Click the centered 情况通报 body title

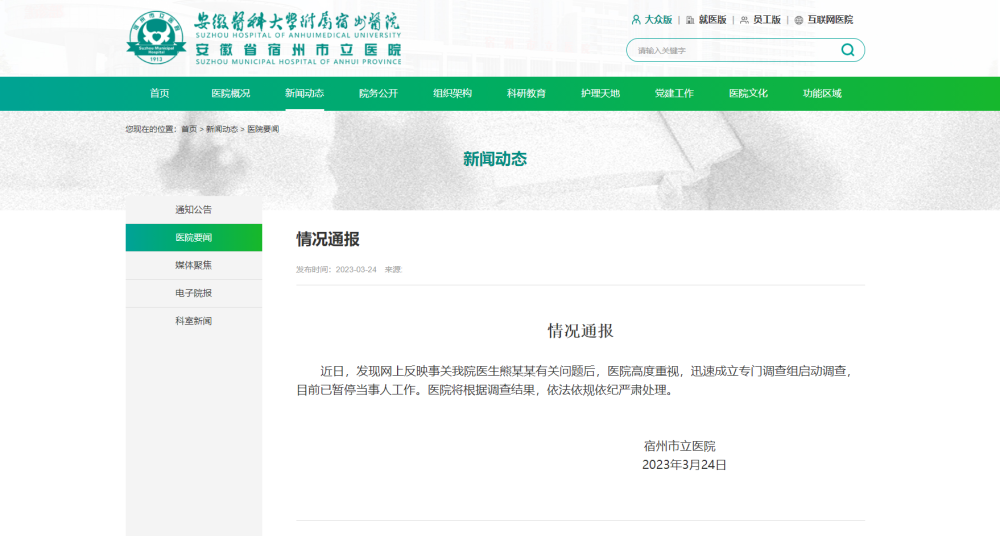pos(580,331)
